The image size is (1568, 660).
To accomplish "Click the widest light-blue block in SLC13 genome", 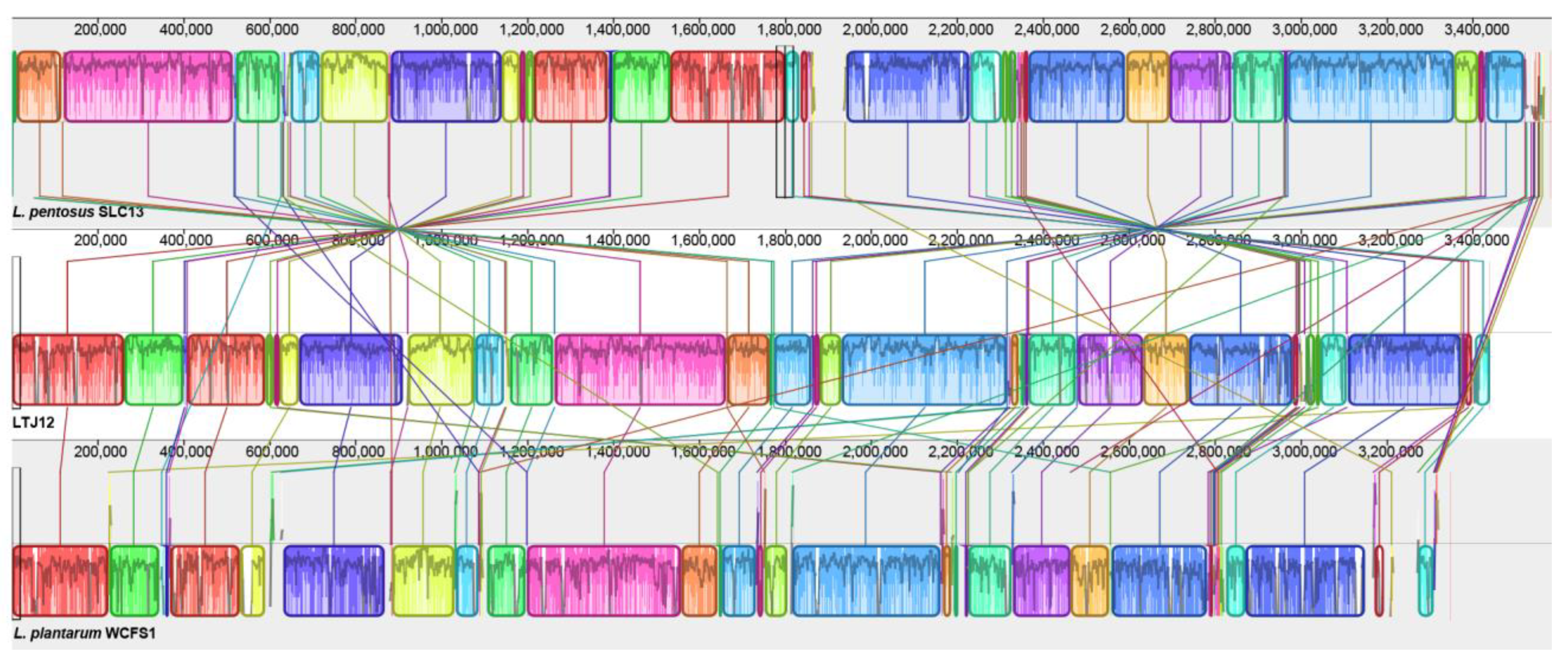I will click(1370, 86).
